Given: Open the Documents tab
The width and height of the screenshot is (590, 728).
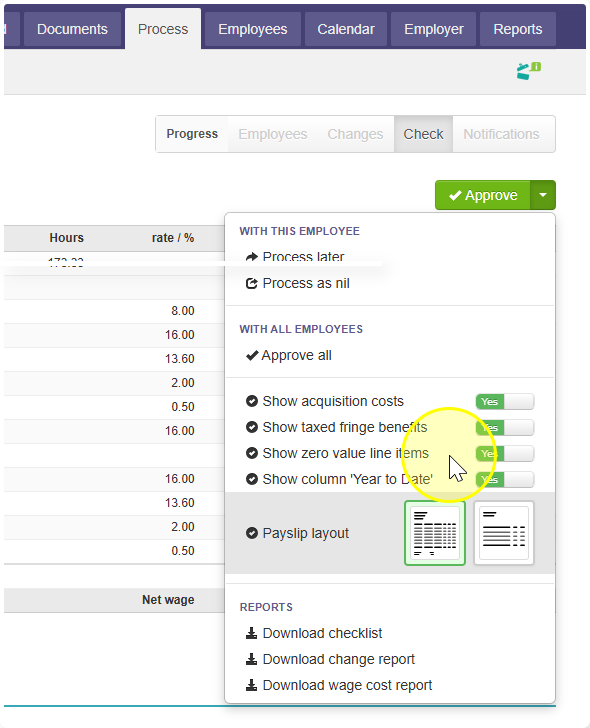Looking at the screenshot, I should click(x=72, y=29).
